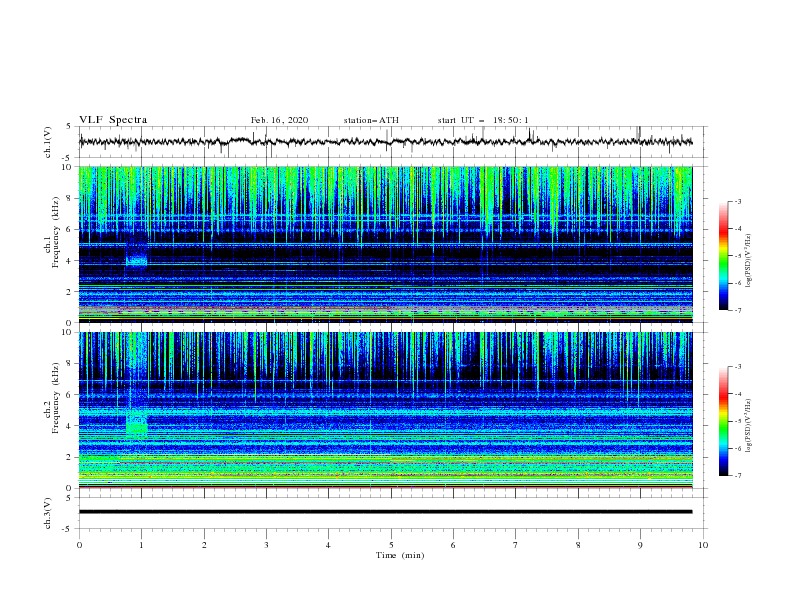Click the 'VLF Spectra' title text
The image size is (792, 612).
(113, 120)
